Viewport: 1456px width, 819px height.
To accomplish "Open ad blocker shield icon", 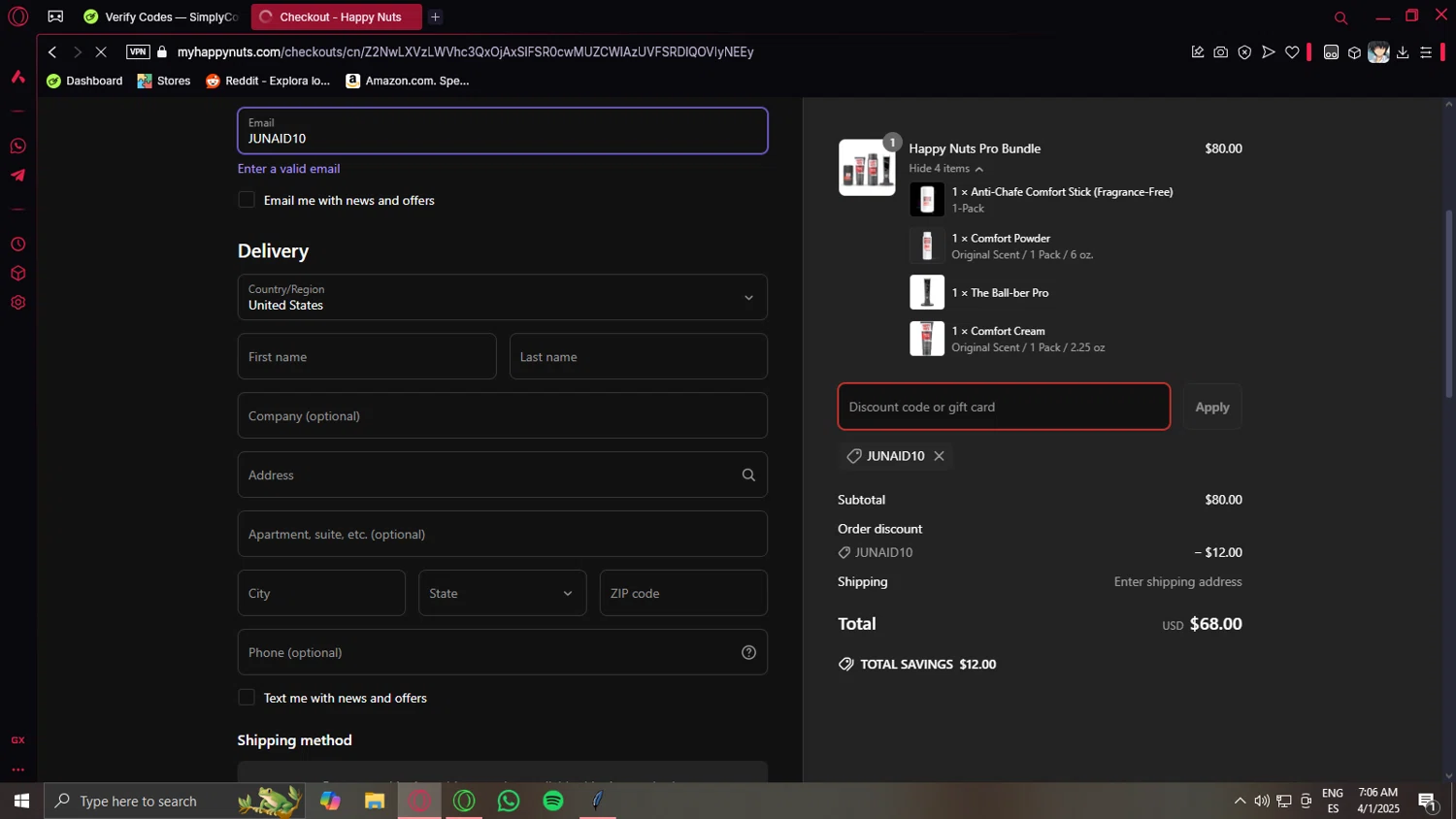I will pos(1244,52).
